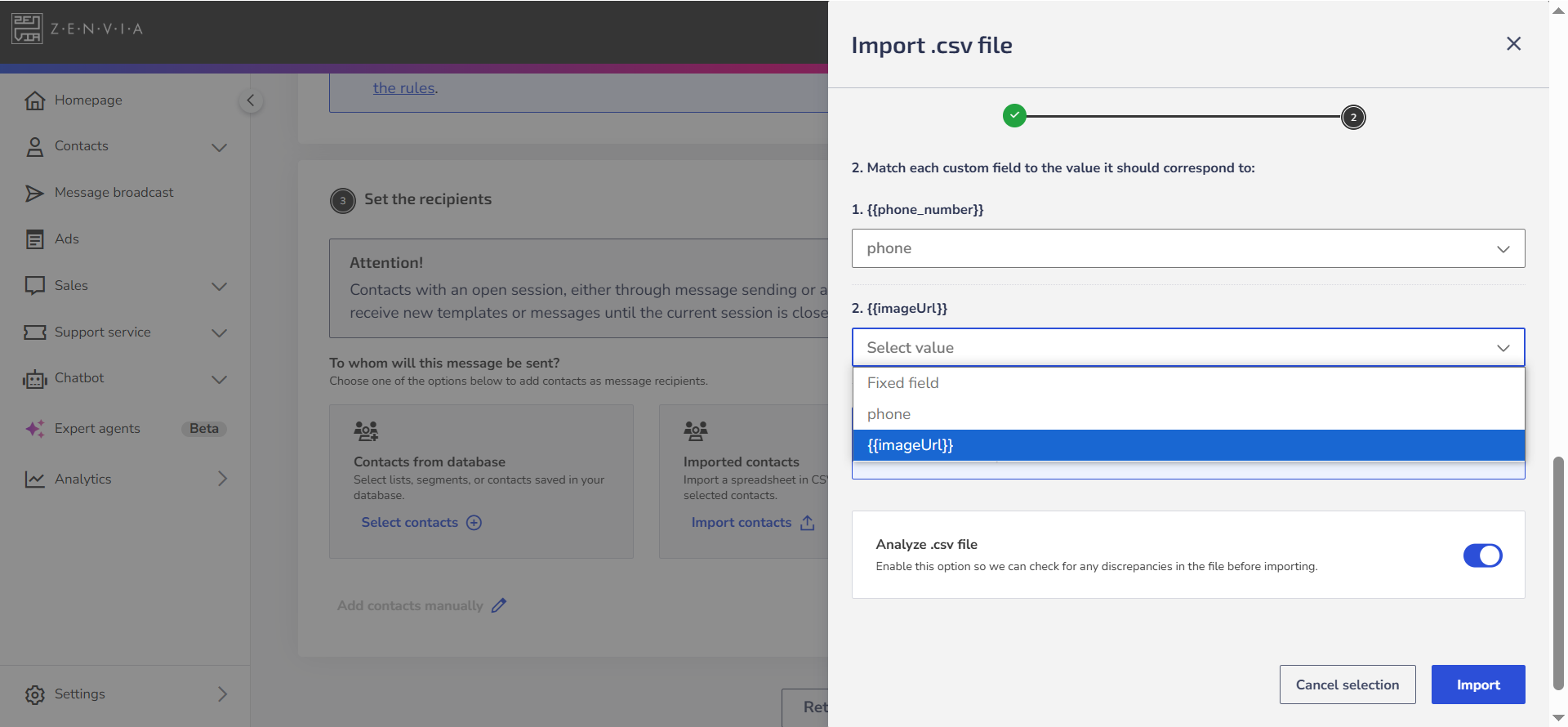Open Ads in the sidebar
This screenshot has height=727, width=1568.
tap(67, 239)
